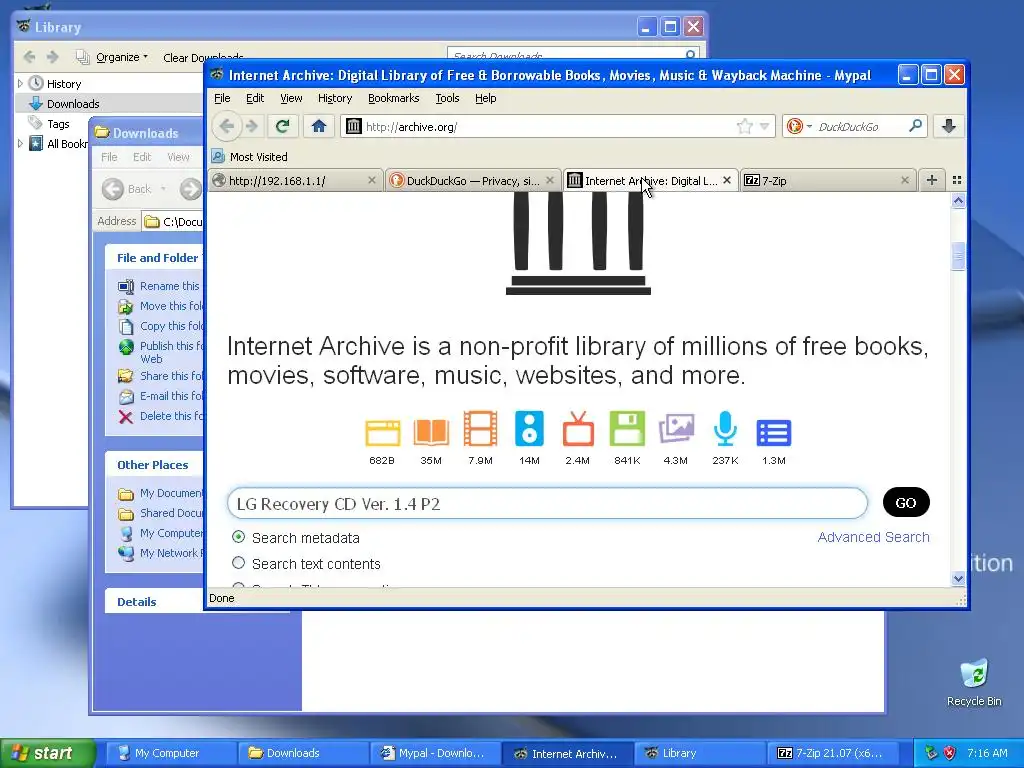Open the Recycle Bin on desktop
The height and width of the screenshot is (768, 1024).
(974, 682)
